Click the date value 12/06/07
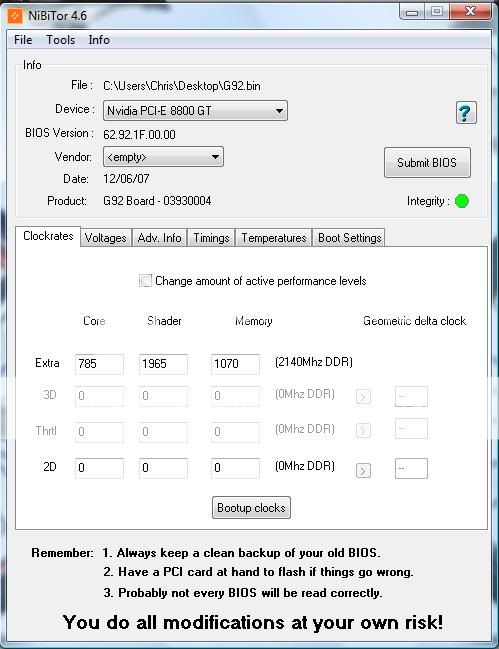The height and width of the screenshot is (649, 499). 126,178
